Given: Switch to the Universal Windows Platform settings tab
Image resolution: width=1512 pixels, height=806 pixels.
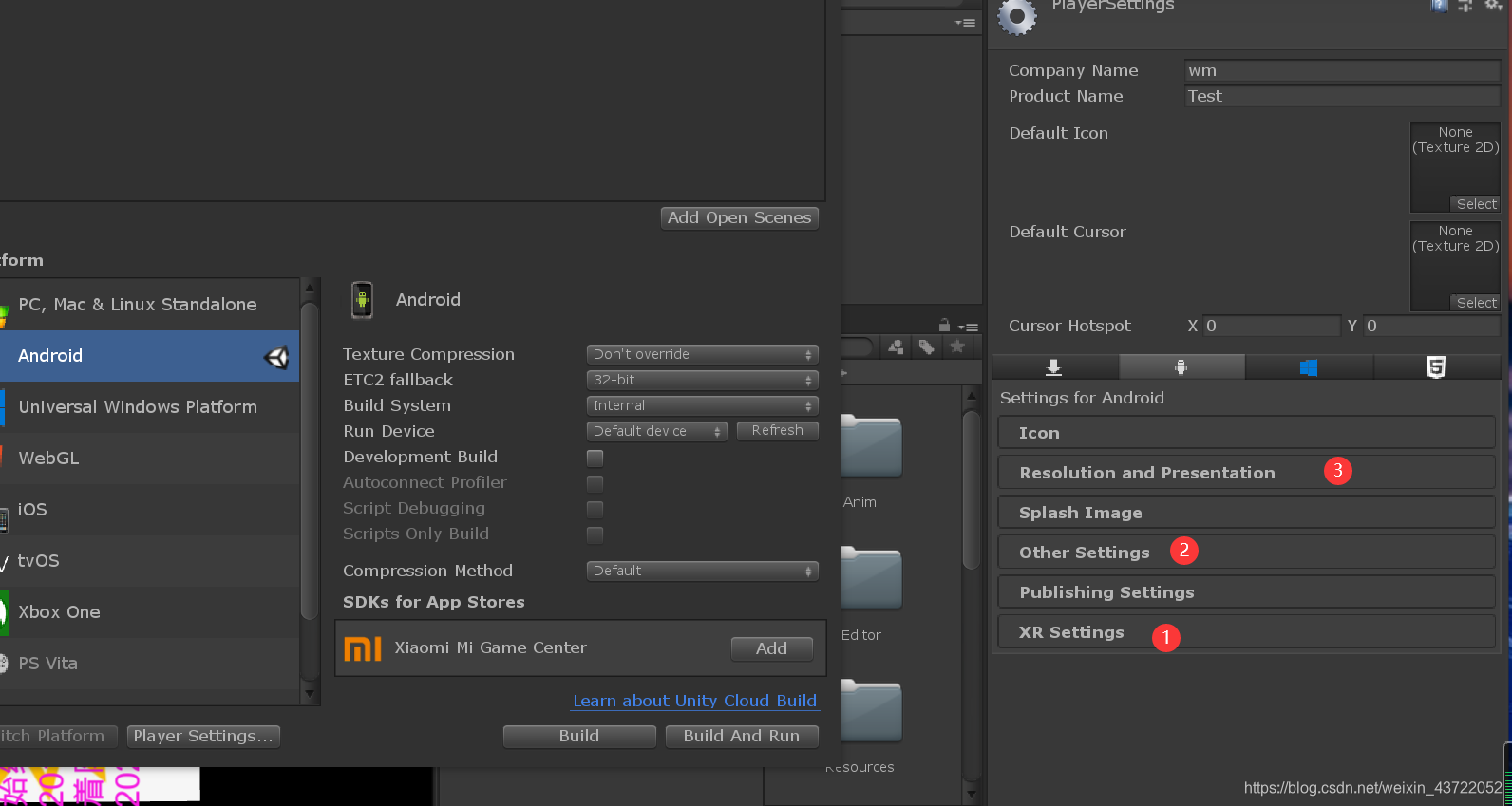Looking at the screenshot, I should coord(1309,367).
